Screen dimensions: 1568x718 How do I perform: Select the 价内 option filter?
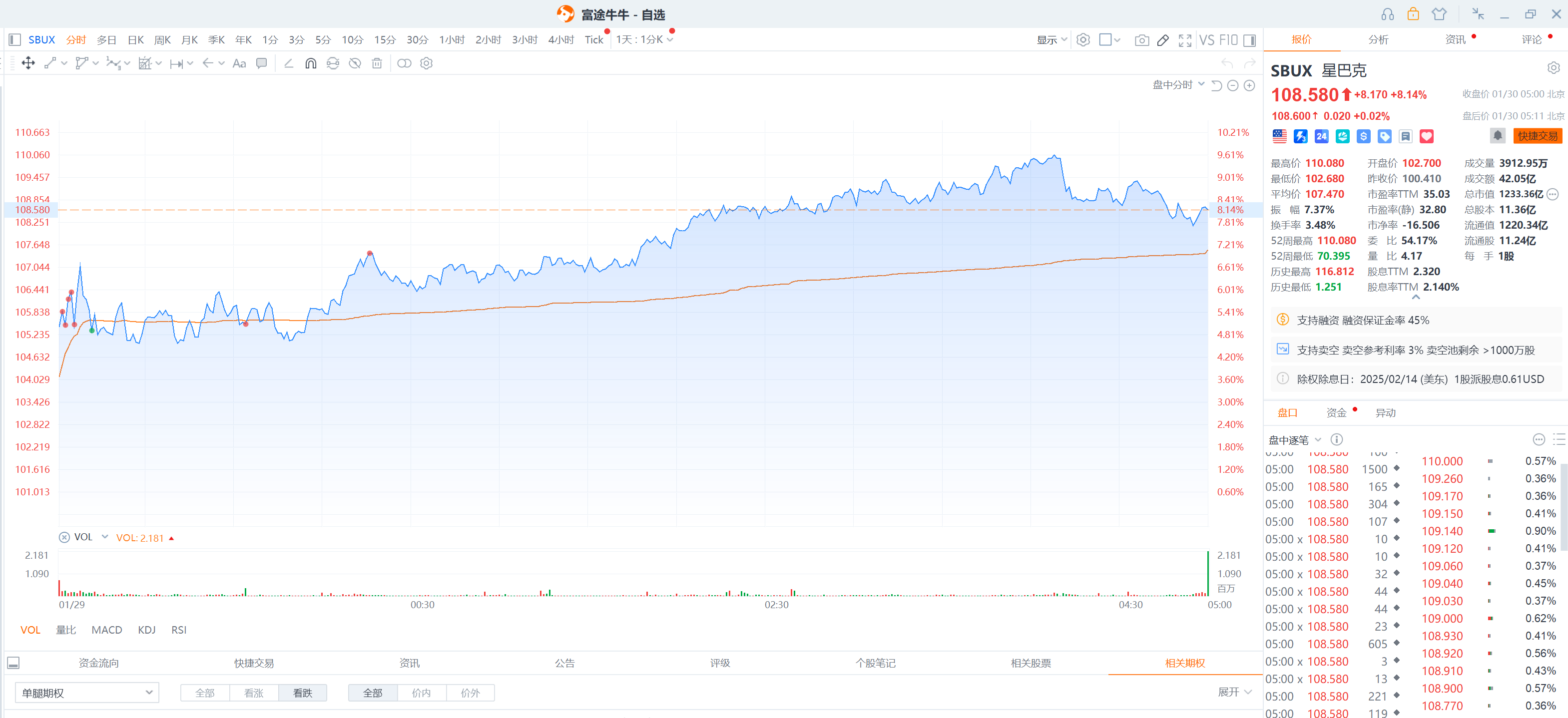click(421, 693)
